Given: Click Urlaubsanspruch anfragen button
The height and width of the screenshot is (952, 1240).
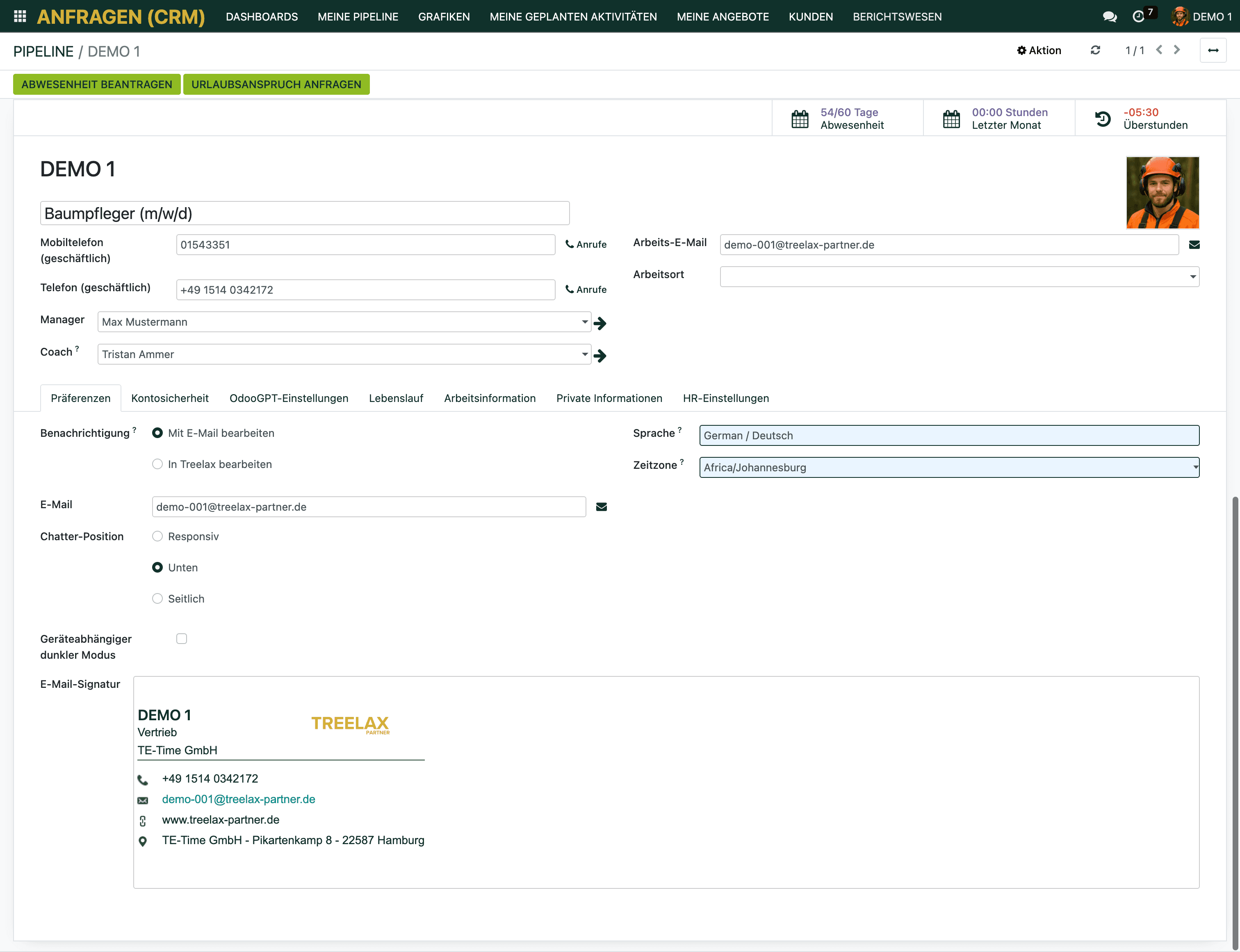Looking at the screenshot, I should (276, 84).
